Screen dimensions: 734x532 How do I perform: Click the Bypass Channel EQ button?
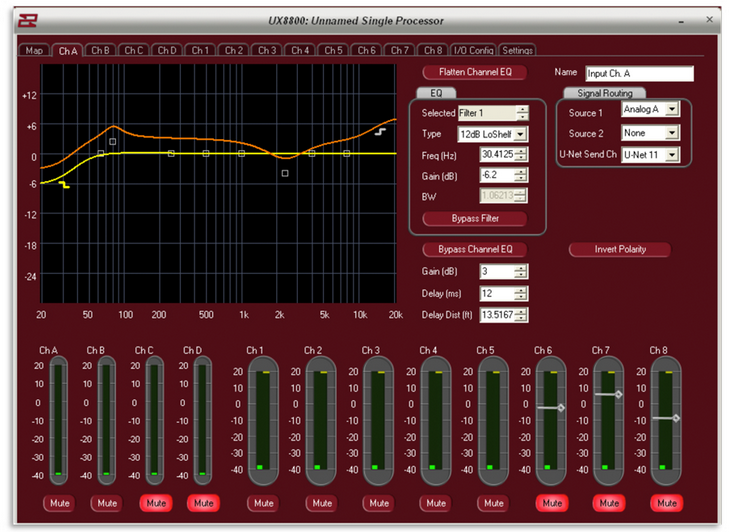click(475, 249)
